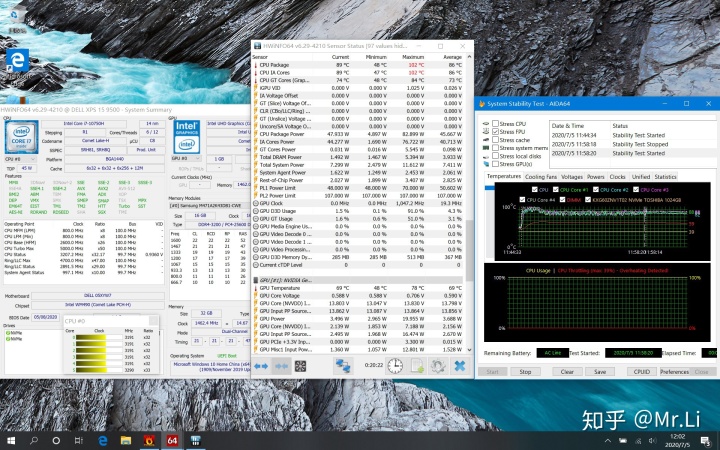Show hidden system tray icons

(608, 441)
